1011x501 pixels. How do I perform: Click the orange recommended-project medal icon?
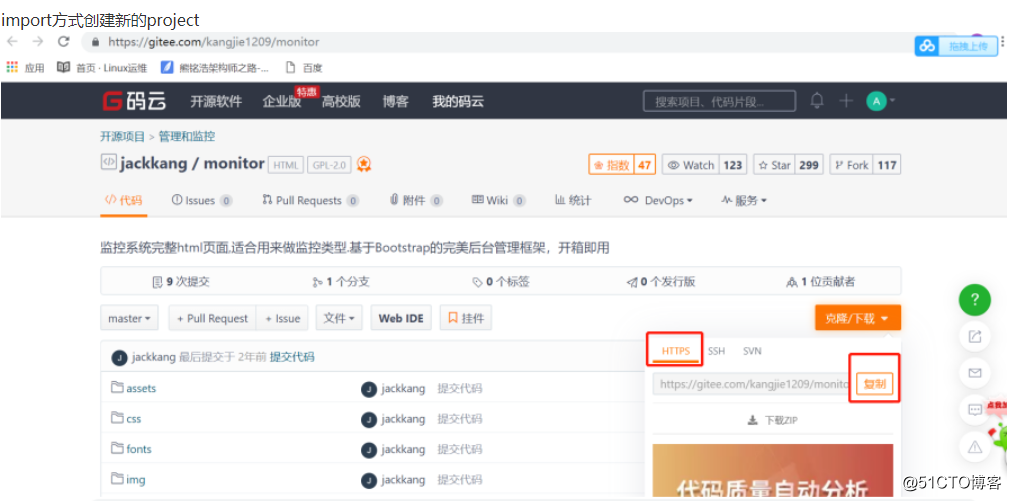[x=364, y=164]
